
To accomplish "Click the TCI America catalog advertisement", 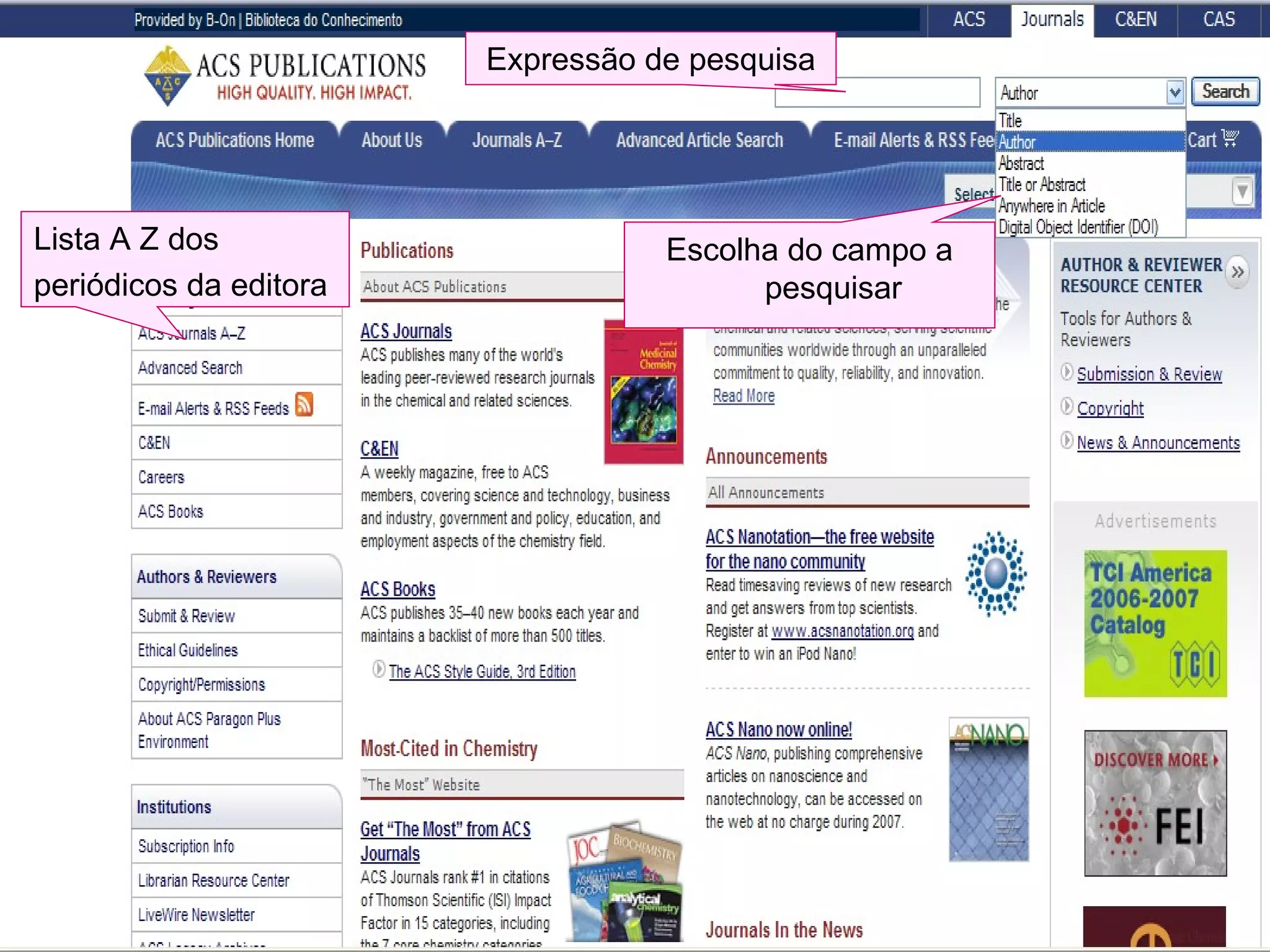I will [x=1155, y=624].
